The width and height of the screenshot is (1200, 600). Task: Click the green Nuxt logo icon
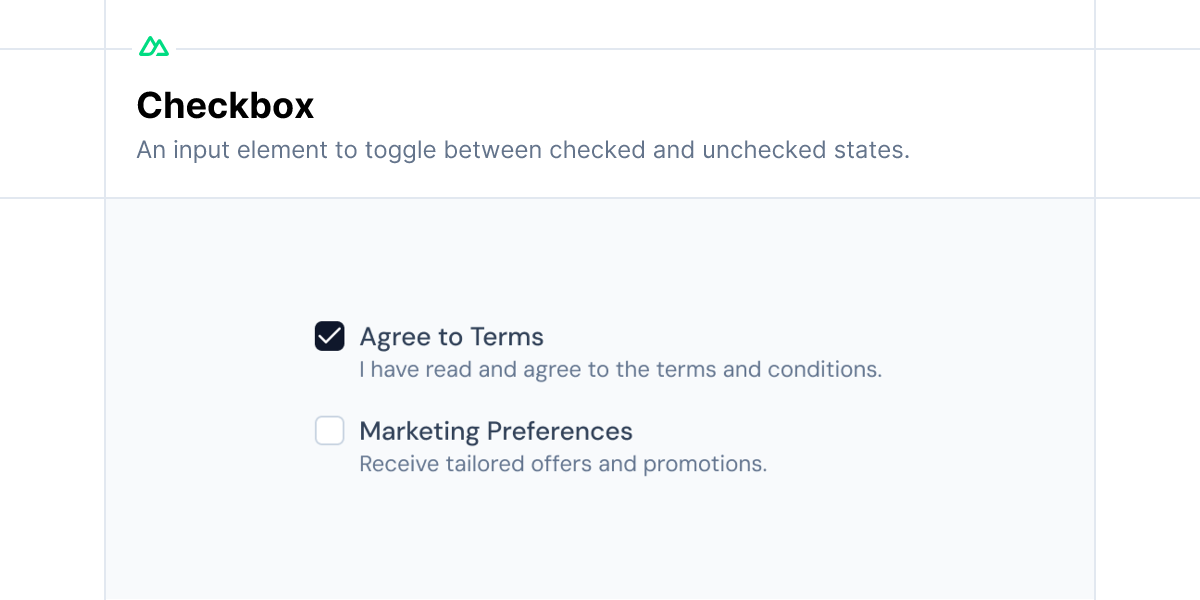(x=153, y=46)
